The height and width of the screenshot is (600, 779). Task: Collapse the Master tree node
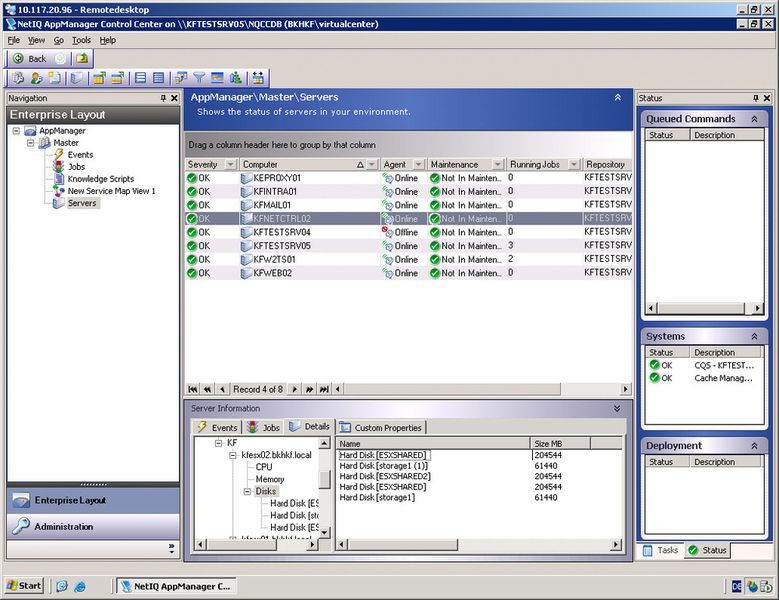[x=31, y=143]
